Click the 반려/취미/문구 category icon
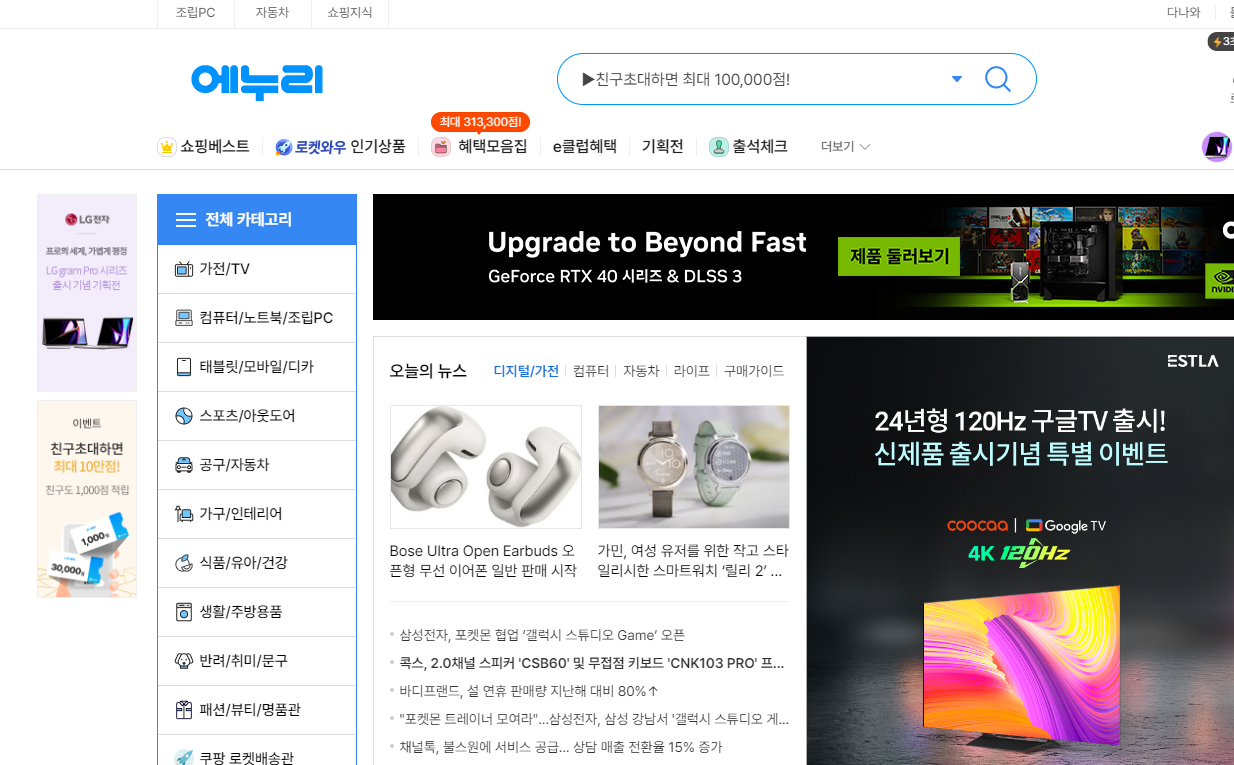The image size is (1234, 765). (184, 660)
